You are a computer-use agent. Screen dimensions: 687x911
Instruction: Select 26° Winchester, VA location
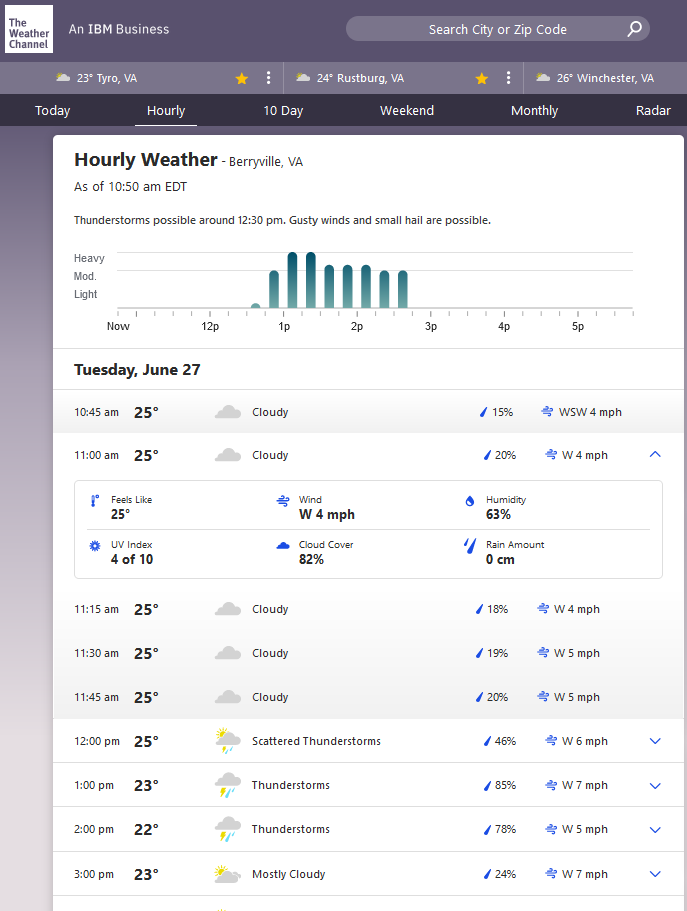pos(605,78)
